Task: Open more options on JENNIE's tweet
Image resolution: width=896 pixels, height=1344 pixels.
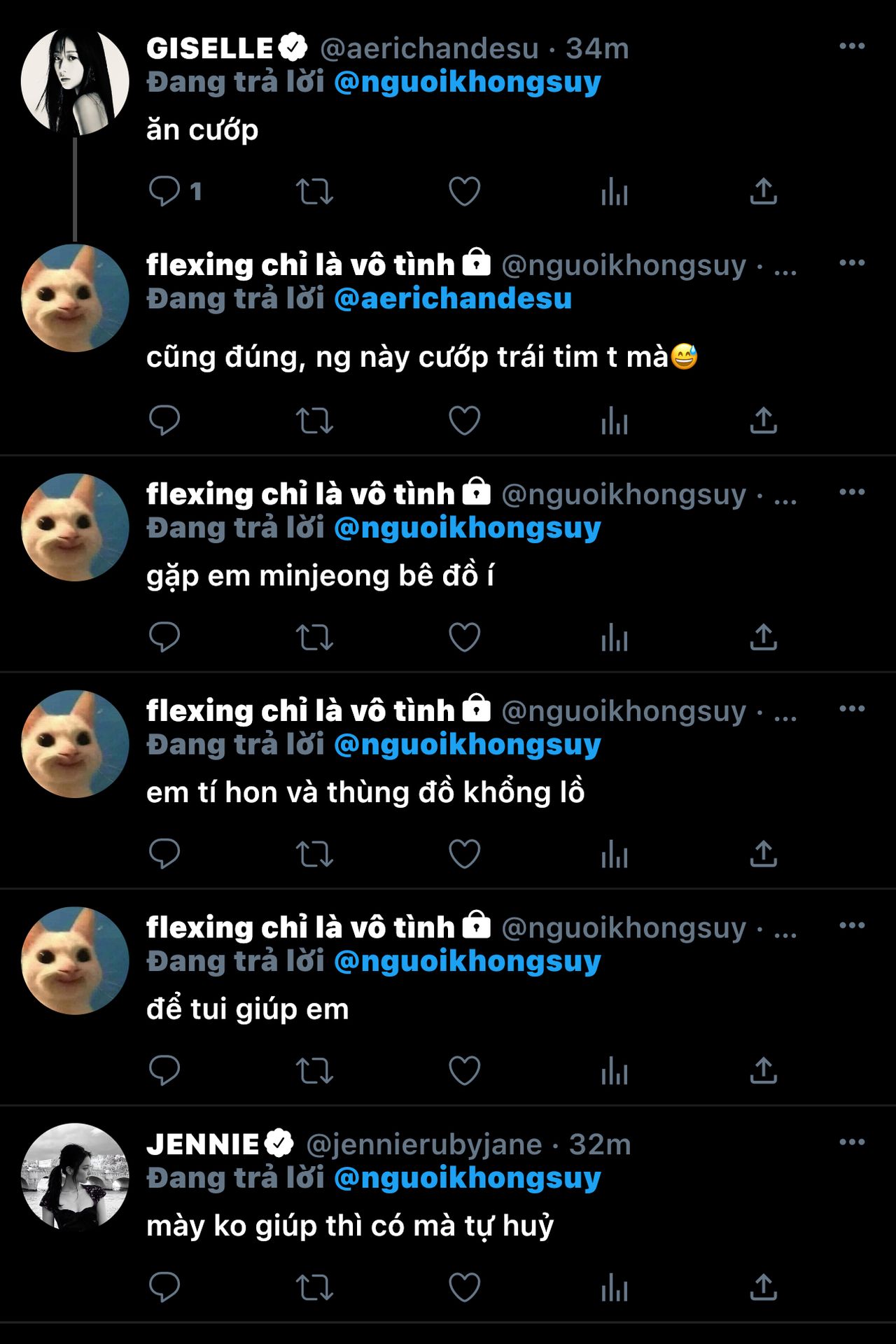Action: point(852,1142)
